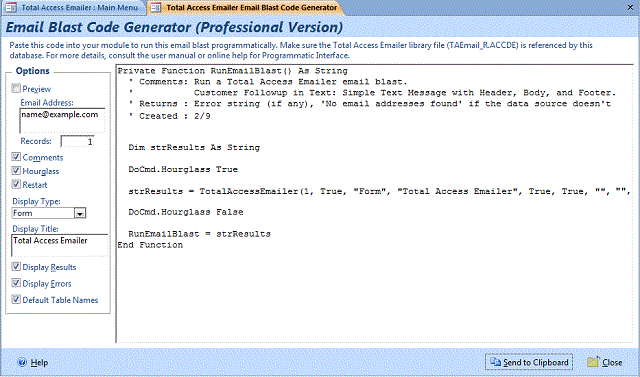640x377 pixels.
Task: Click the 'End Function' code line
Action: click(x=150, y=245)
